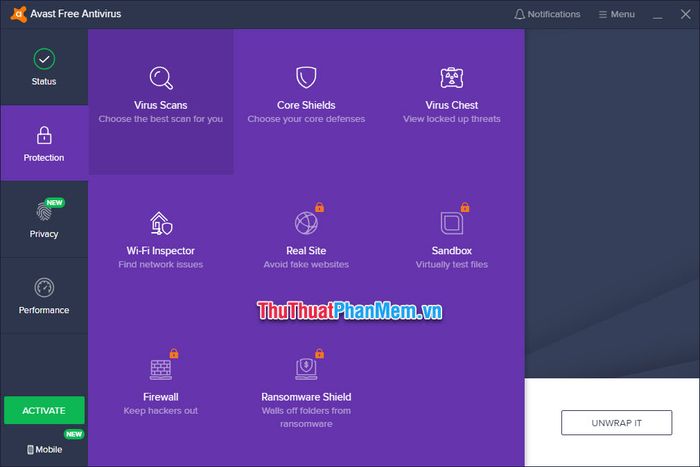Click the UNWRAP IT button

[x=617, y=422]
